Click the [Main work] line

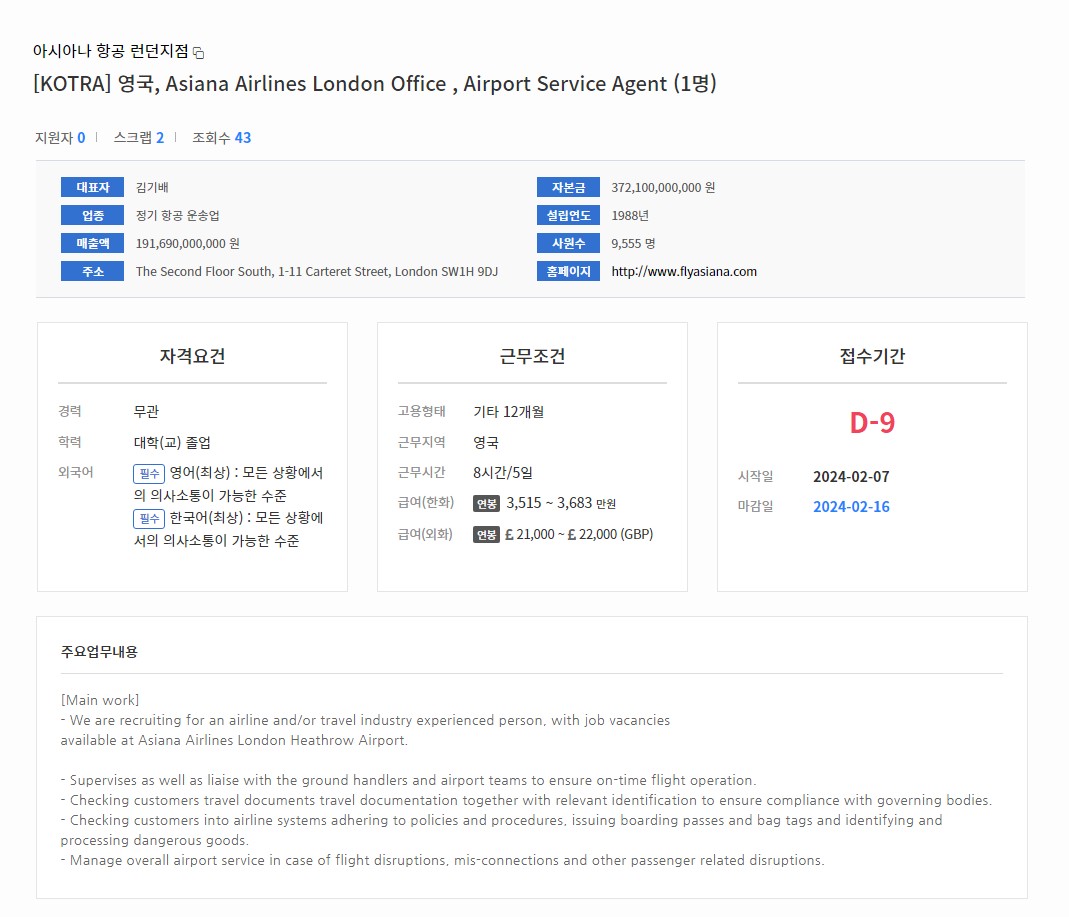coord(100,700)
